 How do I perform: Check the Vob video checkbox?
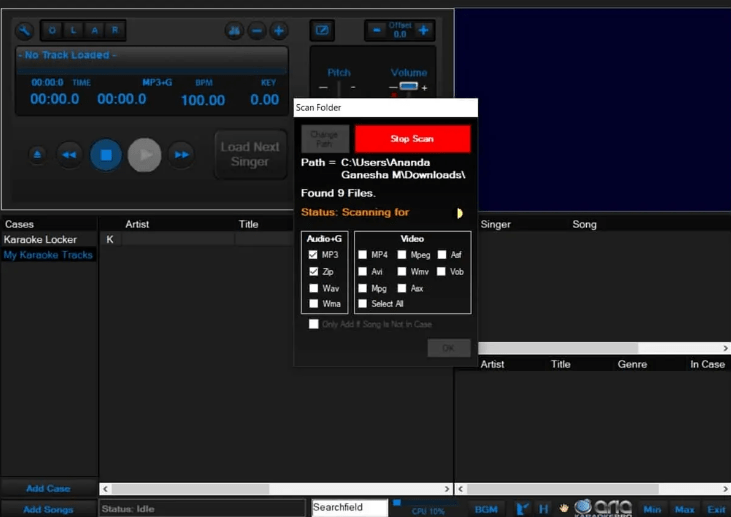(x=441, y=271)
